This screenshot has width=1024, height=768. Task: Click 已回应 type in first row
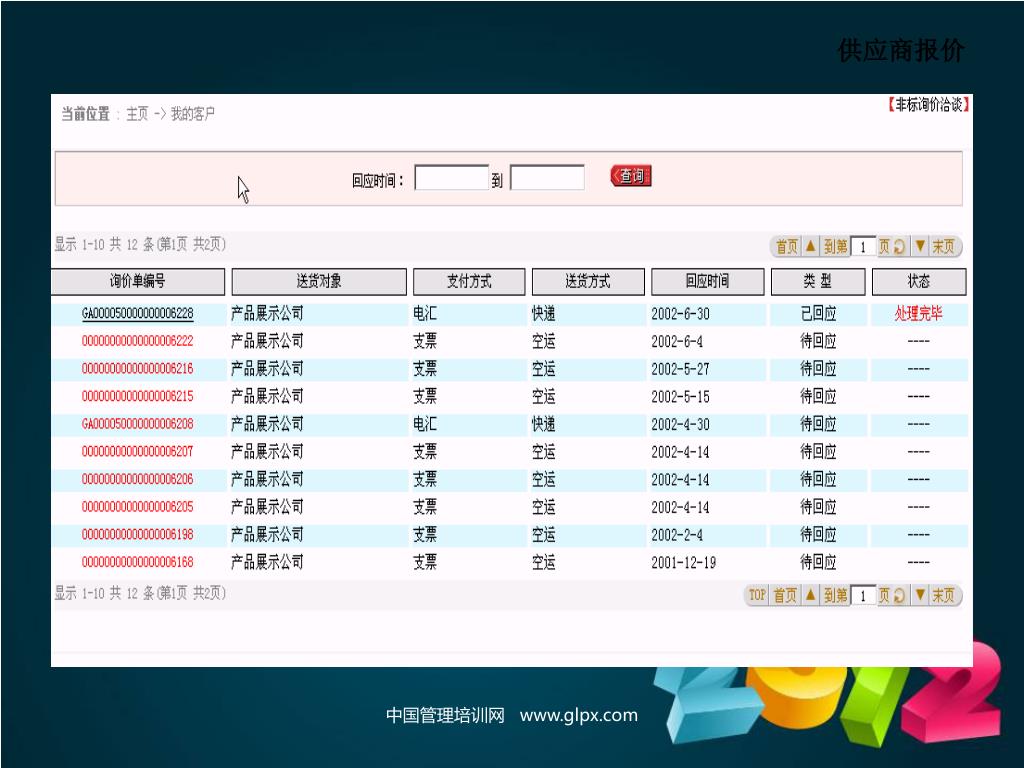point(818,313)
